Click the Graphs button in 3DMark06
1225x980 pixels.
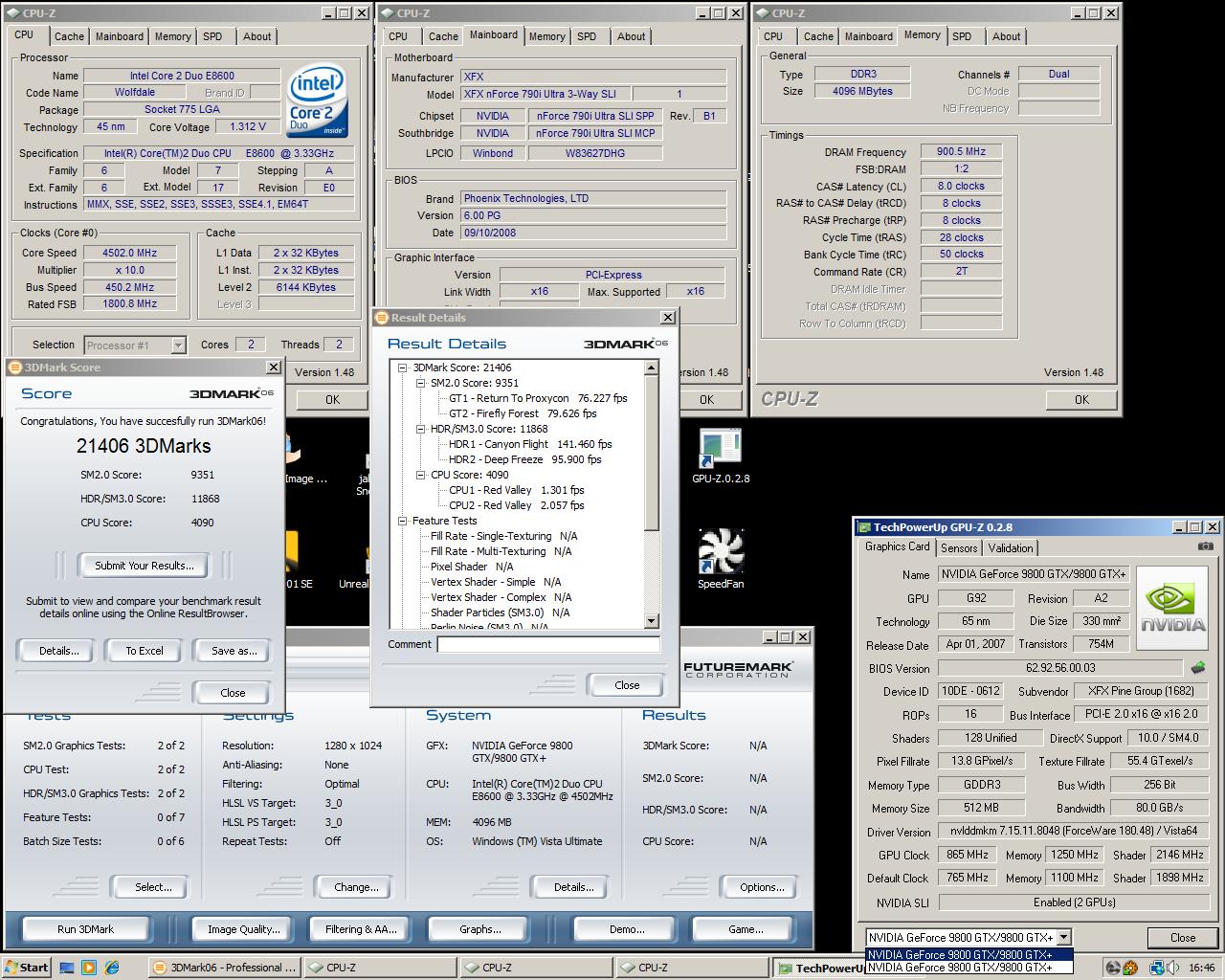[x=479, y=929]
